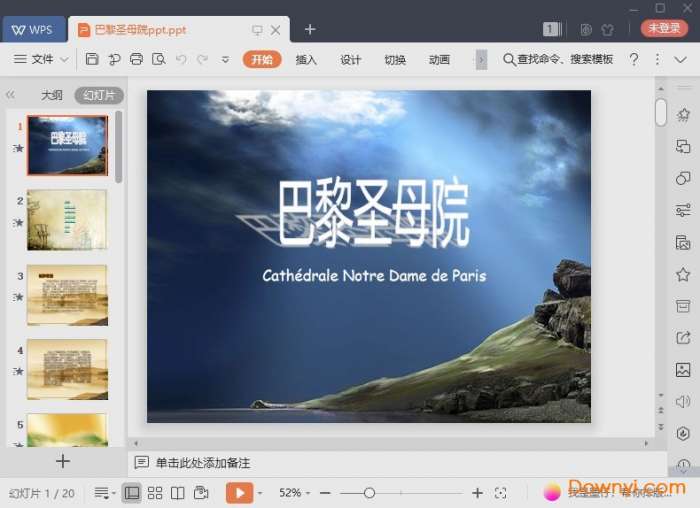Switch panel to 大纲 outline view
Image resolution: width=700 pixels, height=508 pixels.
tap(51, 96)
